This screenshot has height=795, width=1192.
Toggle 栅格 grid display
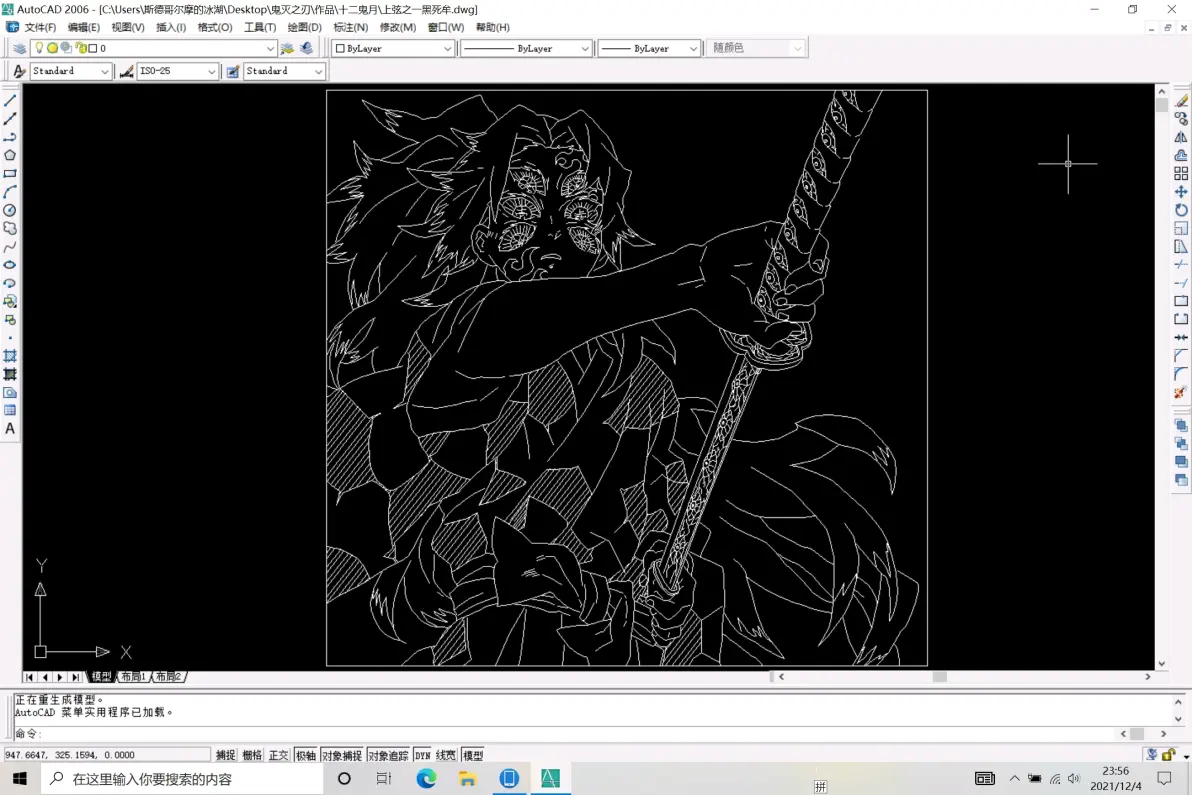pyautogui.click(x=252, y=755)
